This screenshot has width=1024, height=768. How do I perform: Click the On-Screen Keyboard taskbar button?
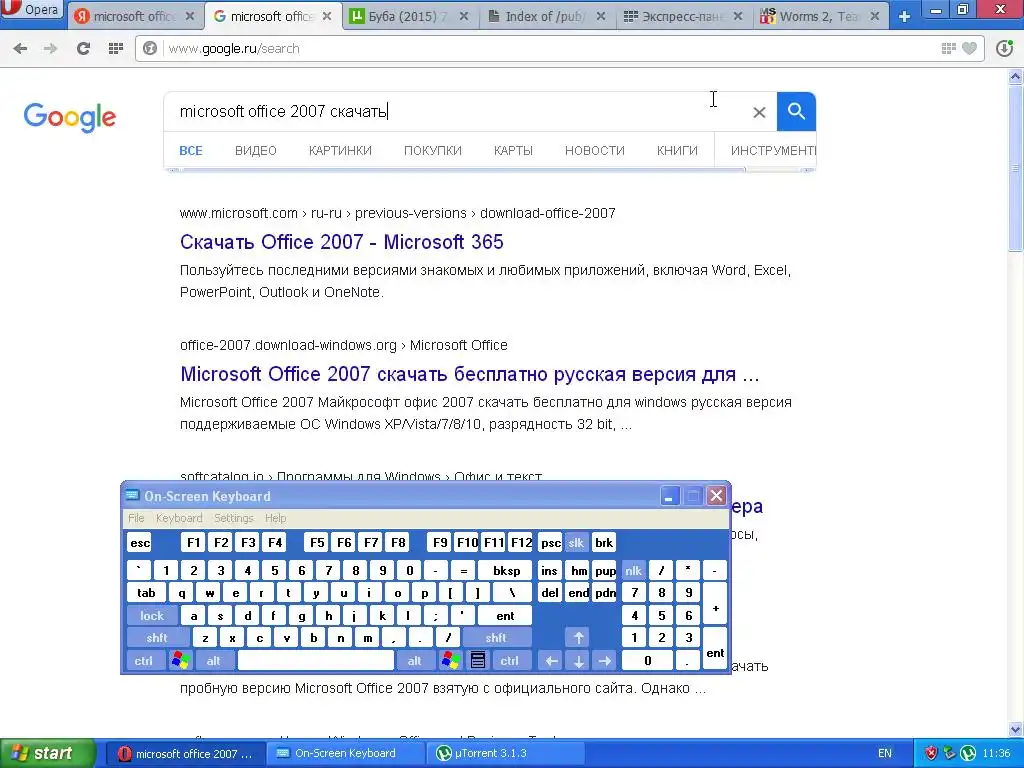[x=345, y=753]
